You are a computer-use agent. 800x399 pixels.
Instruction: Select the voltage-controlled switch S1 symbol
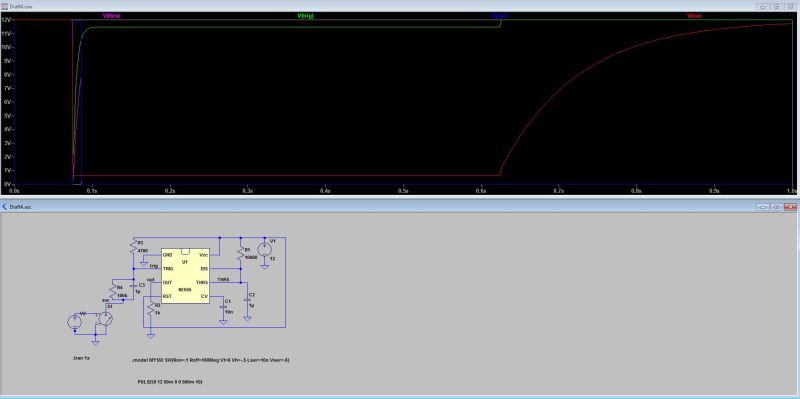point(105,319)
